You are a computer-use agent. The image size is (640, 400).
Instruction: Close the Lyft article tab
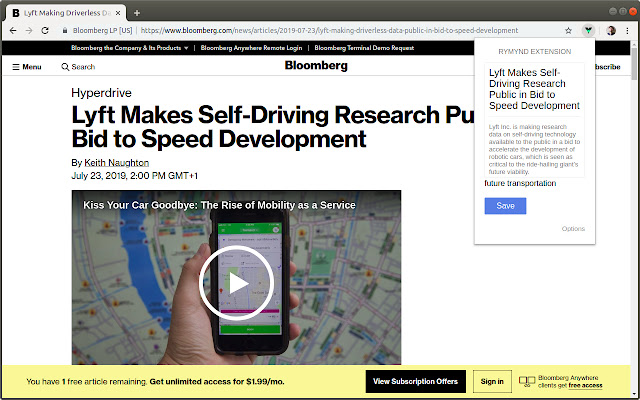[120, 12]
